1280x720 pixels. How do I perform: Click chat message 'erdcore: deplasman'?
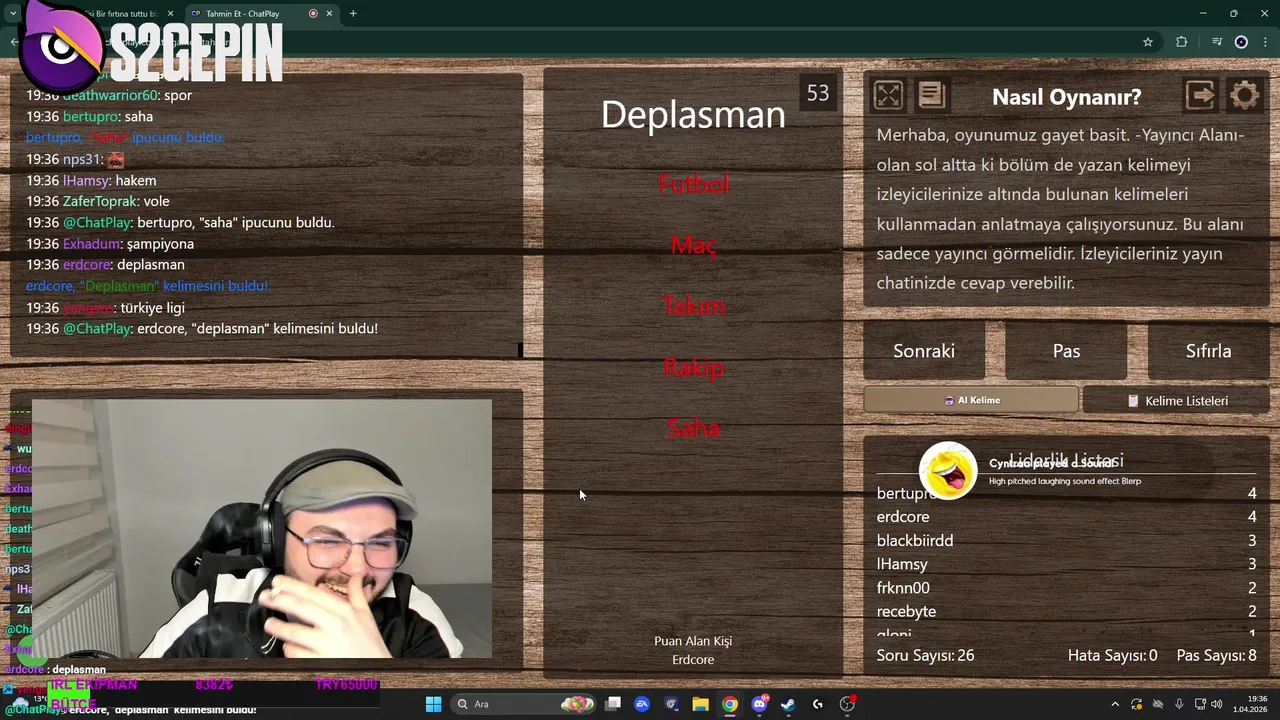tap(105, 265)
